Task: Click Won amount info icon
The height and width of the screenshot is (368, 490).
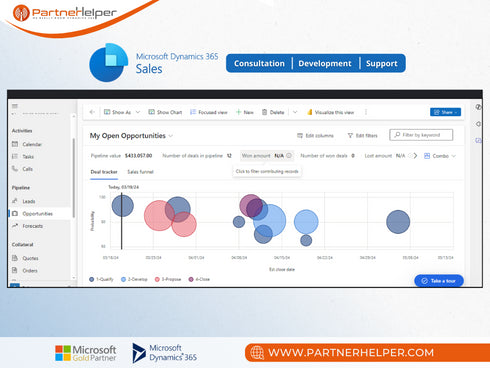Action: coord(289,155)
